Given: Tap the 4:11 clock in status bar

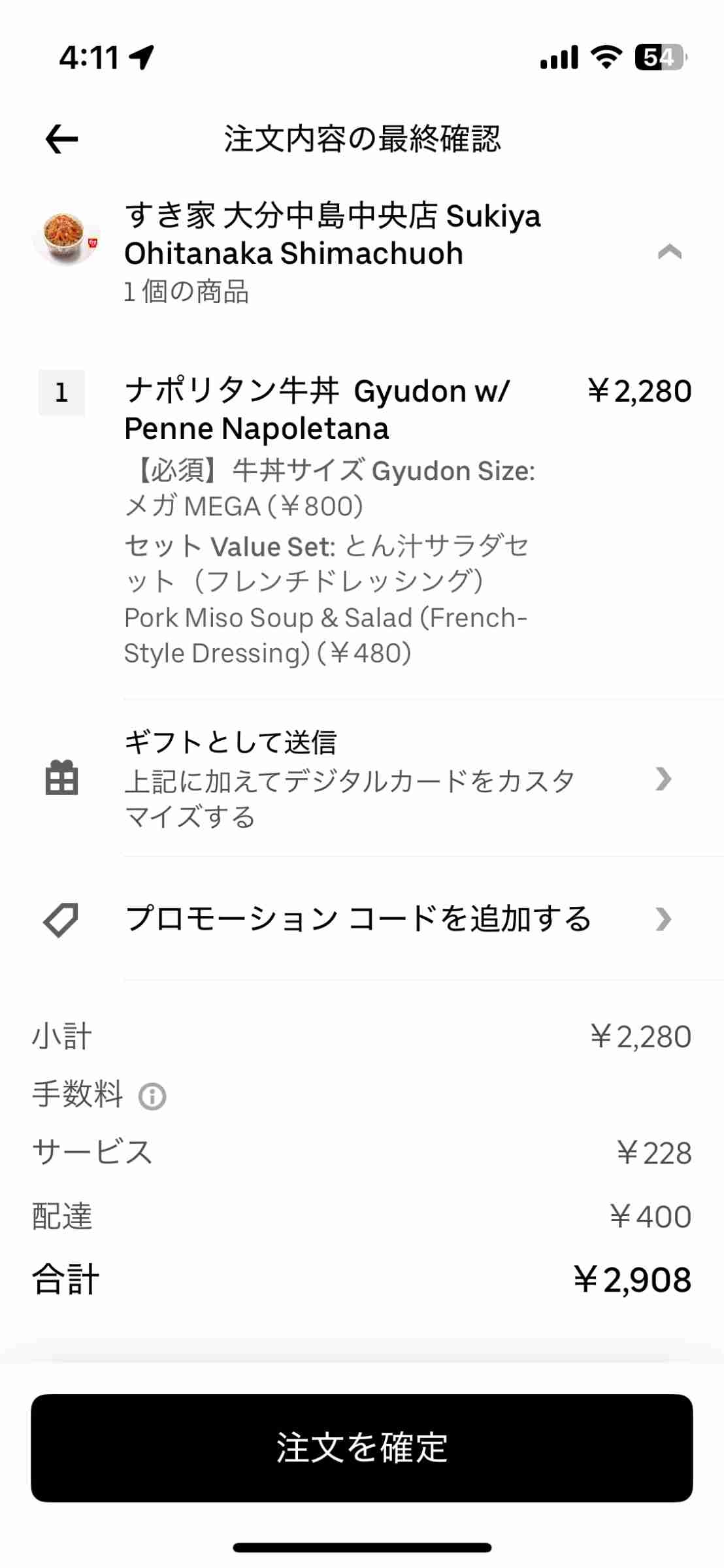Looking at the screenshot, I should click(89, 57).
